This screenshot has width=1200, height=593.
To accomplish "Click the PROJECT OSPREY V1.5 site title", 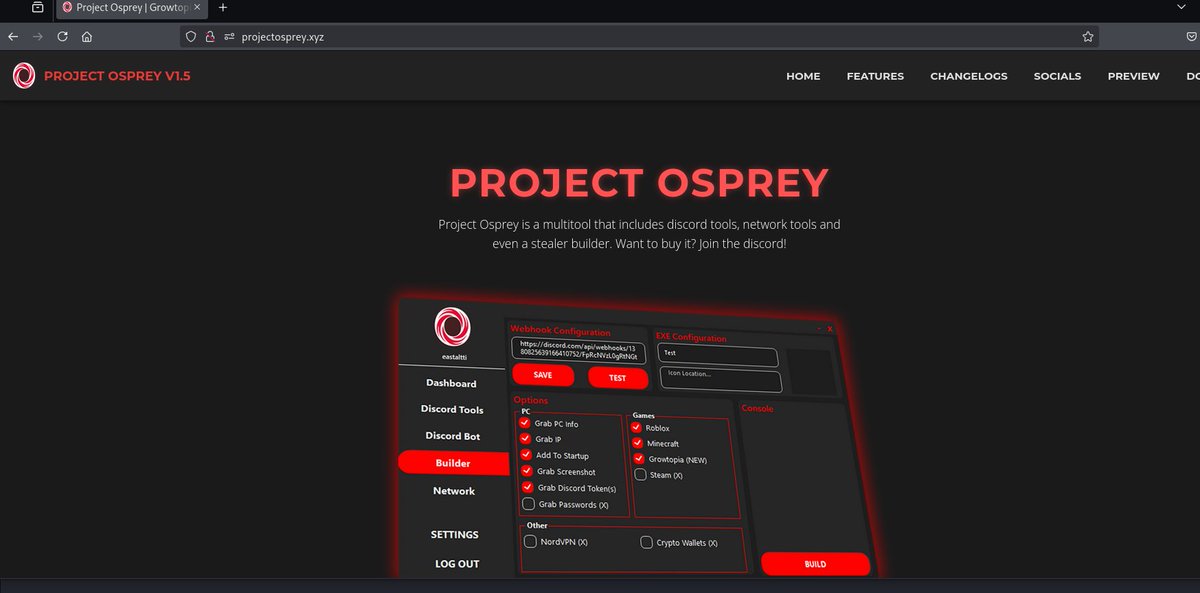I will coord(117,76).
